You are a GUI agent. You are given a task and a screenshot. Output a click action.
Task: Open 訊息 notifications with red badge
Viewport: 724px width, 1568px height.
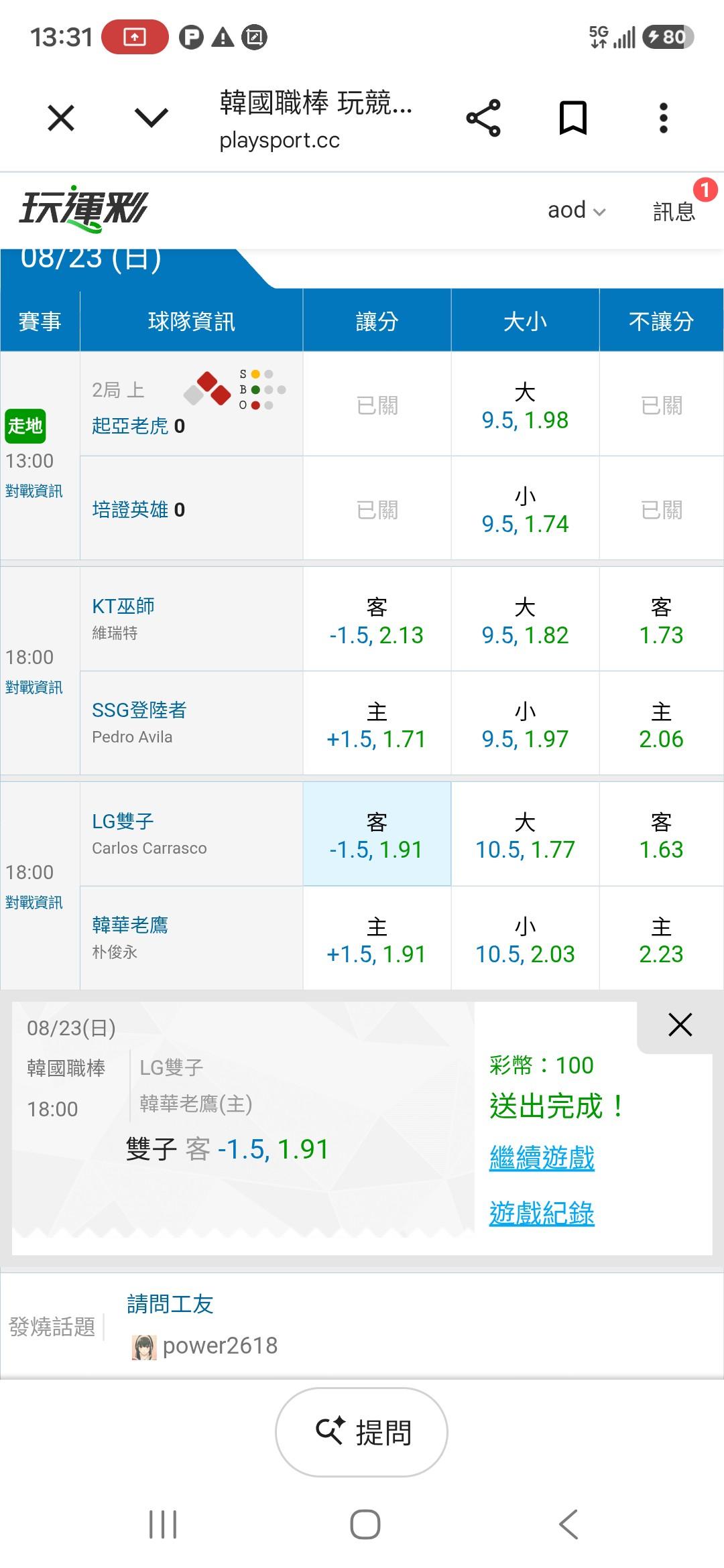point(674,210)
